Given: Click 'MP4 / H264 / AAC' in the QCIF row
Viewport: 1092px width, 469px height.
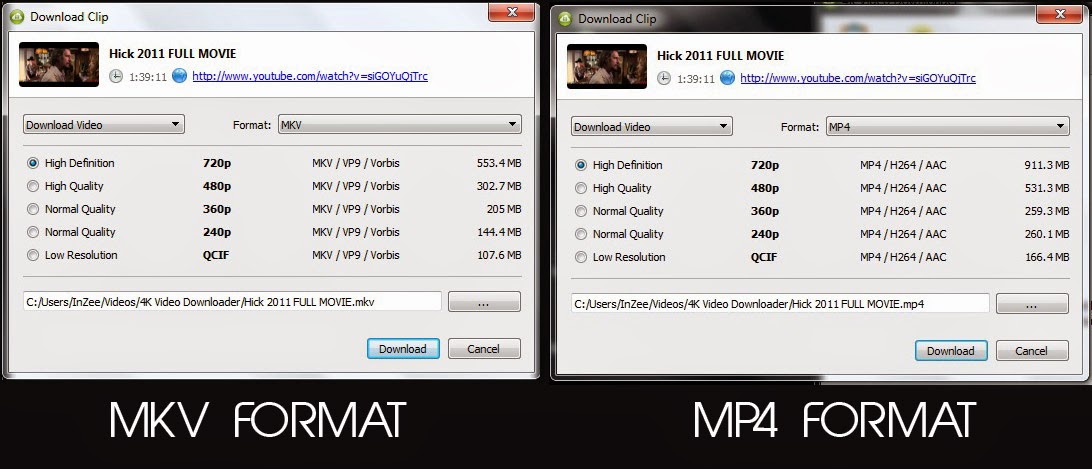Looking at the screenshot, I should coord(903,257).
